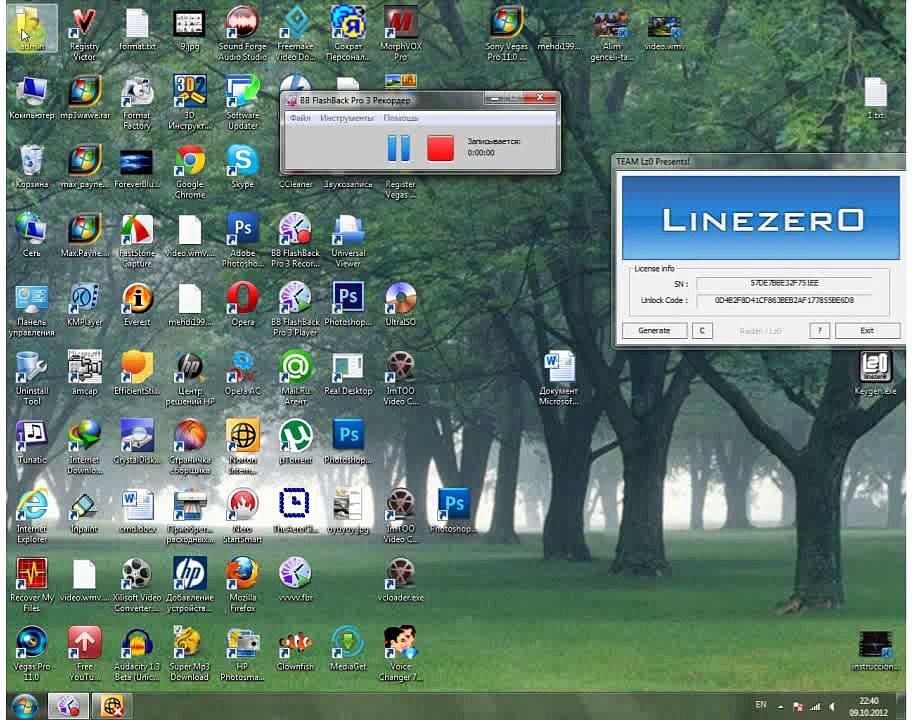912x720 pixels.
Task: Click the EN language indicator
Action: pos(761,705)
